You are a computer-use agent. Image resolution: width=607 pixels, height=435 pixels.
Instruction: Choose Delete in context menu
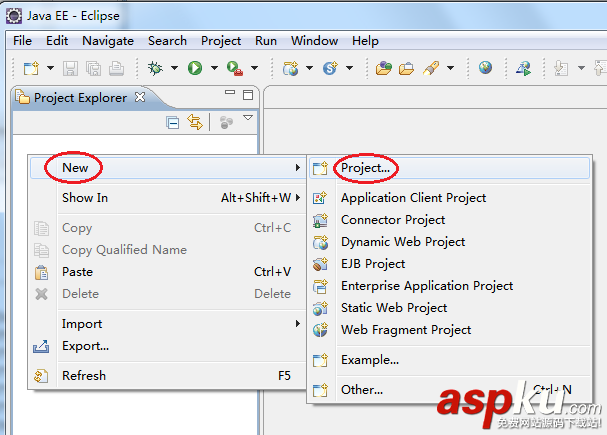168,294
